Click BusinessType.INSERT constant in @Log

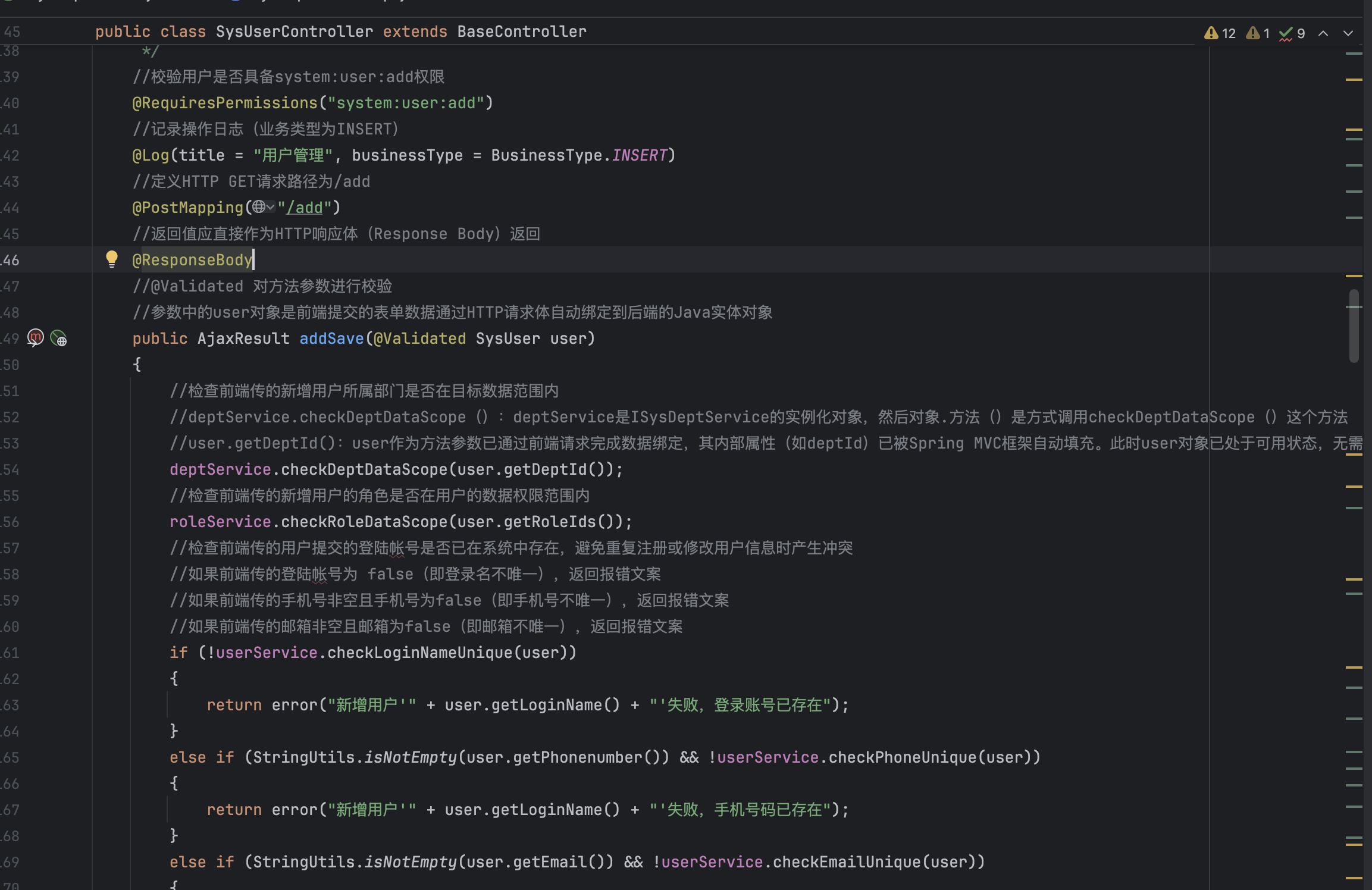639,155
